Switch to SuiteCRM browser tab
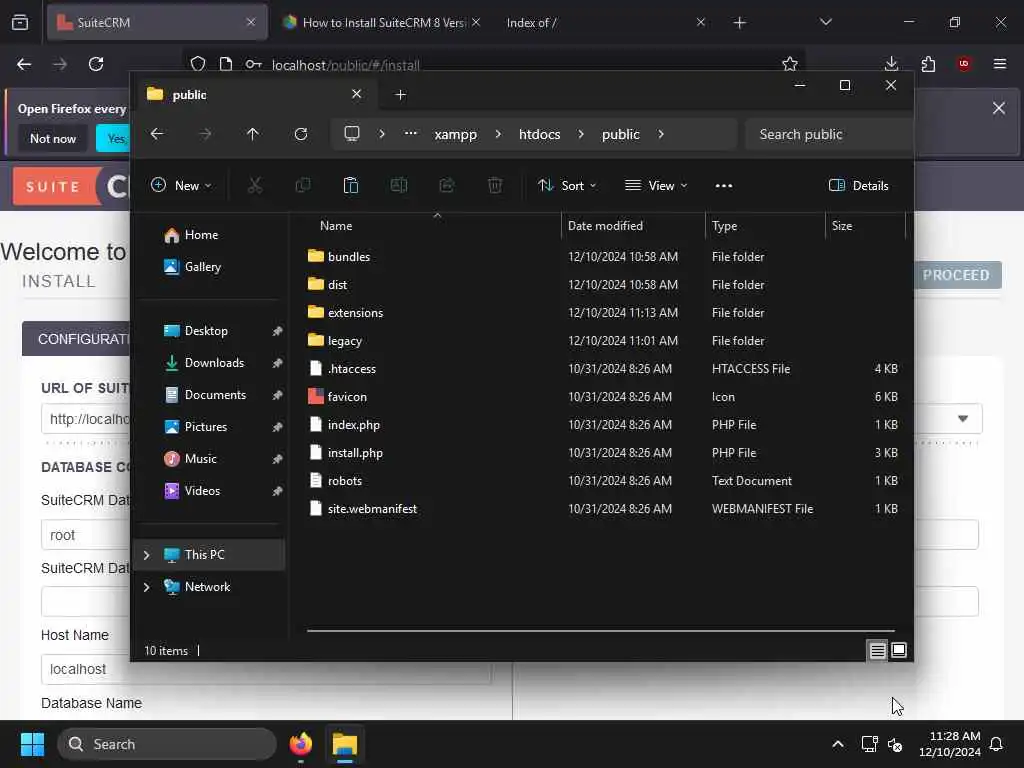This screenshot has height=768, width=1024. point(157,22)
